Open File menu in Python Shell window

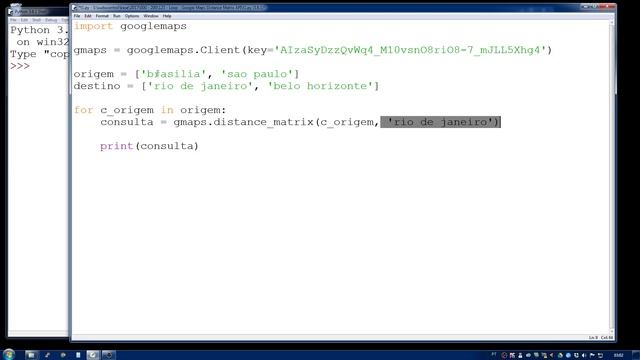pyautogui.click(x=13, y=20)
